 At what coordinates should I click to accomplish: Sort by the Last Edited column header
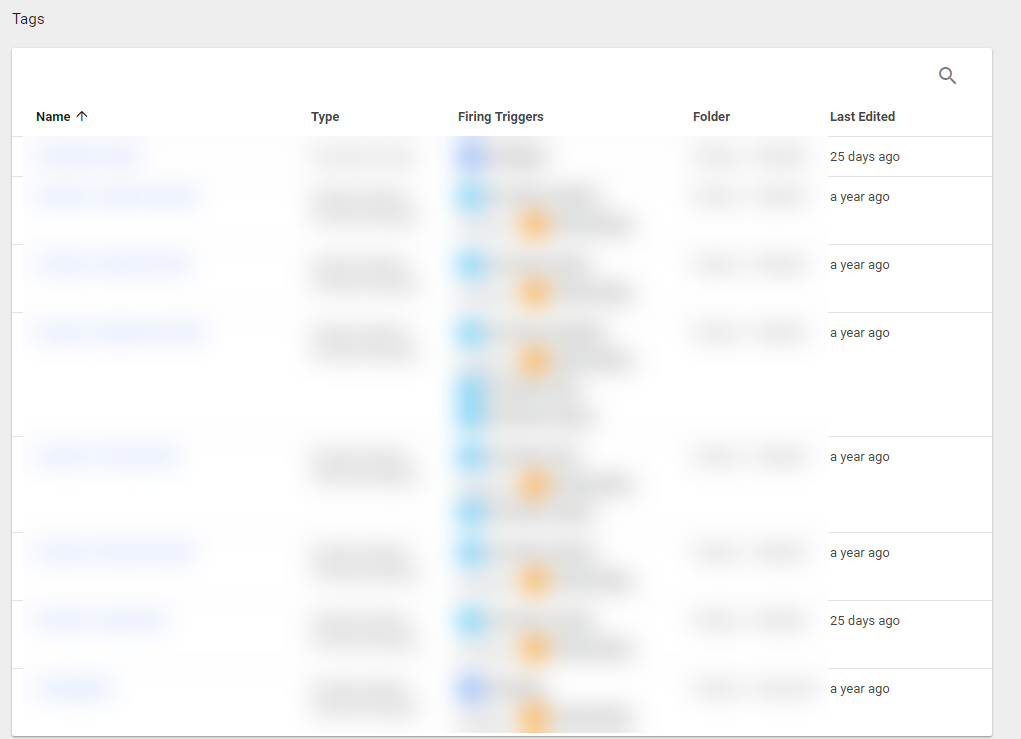click(x=862, y=117)
